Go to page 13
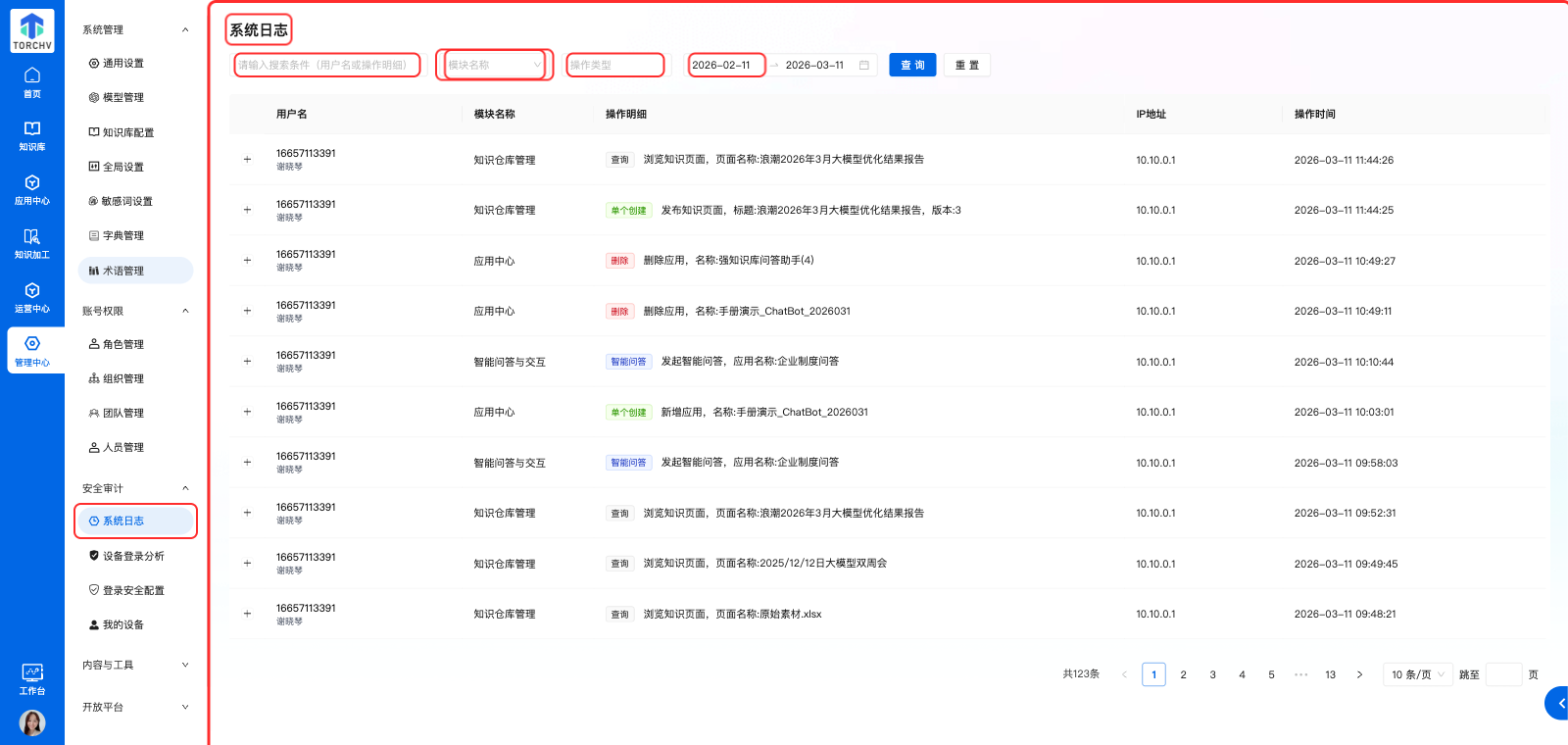The image size is (1568, 745). click(x=1330, y=674)
